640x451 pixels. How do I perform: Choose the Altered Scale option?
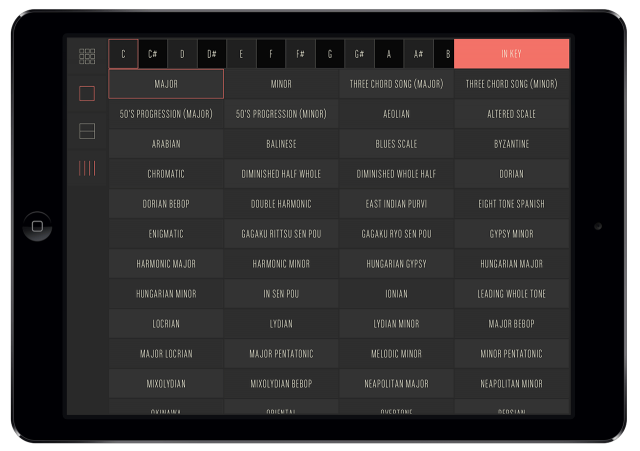tap(511, 114)
